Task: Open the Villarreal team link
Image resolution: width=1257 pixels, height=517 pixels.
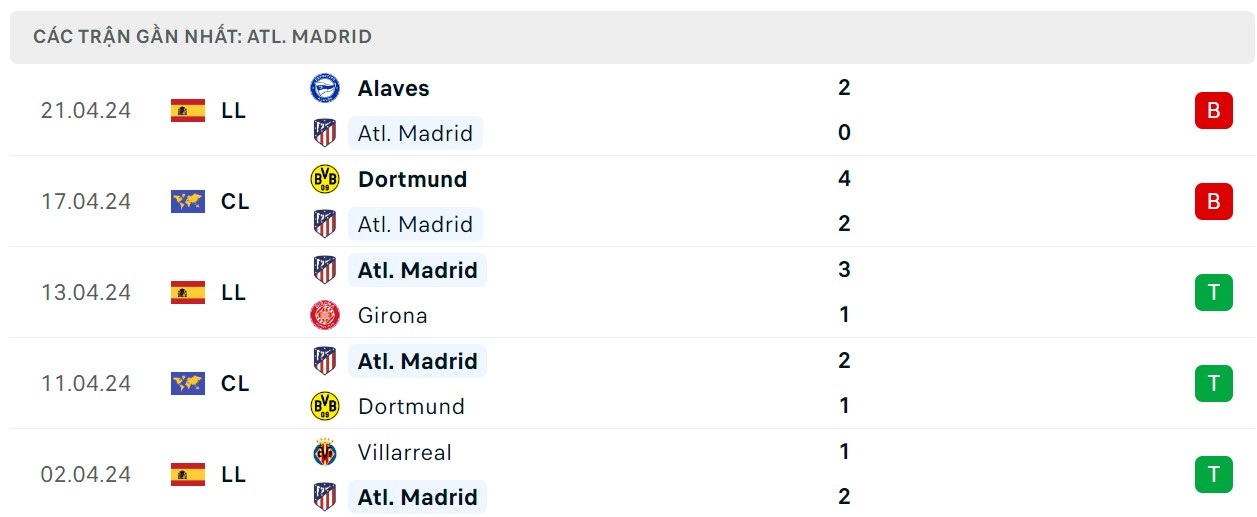Action: tap(404, 452)
